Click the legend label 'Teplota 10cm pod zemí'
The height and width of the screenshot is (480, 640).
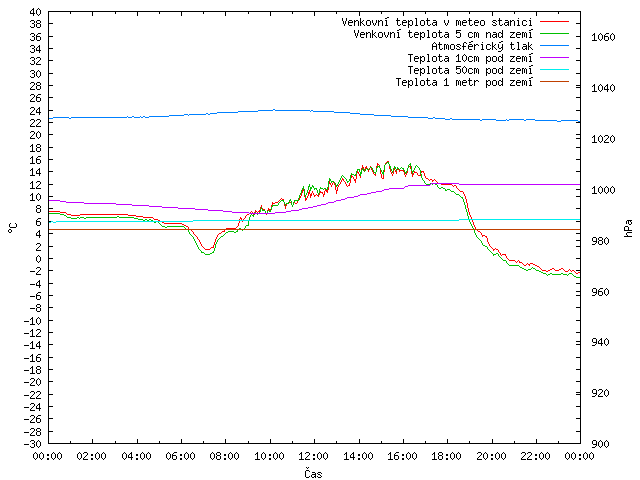point(470,58)
